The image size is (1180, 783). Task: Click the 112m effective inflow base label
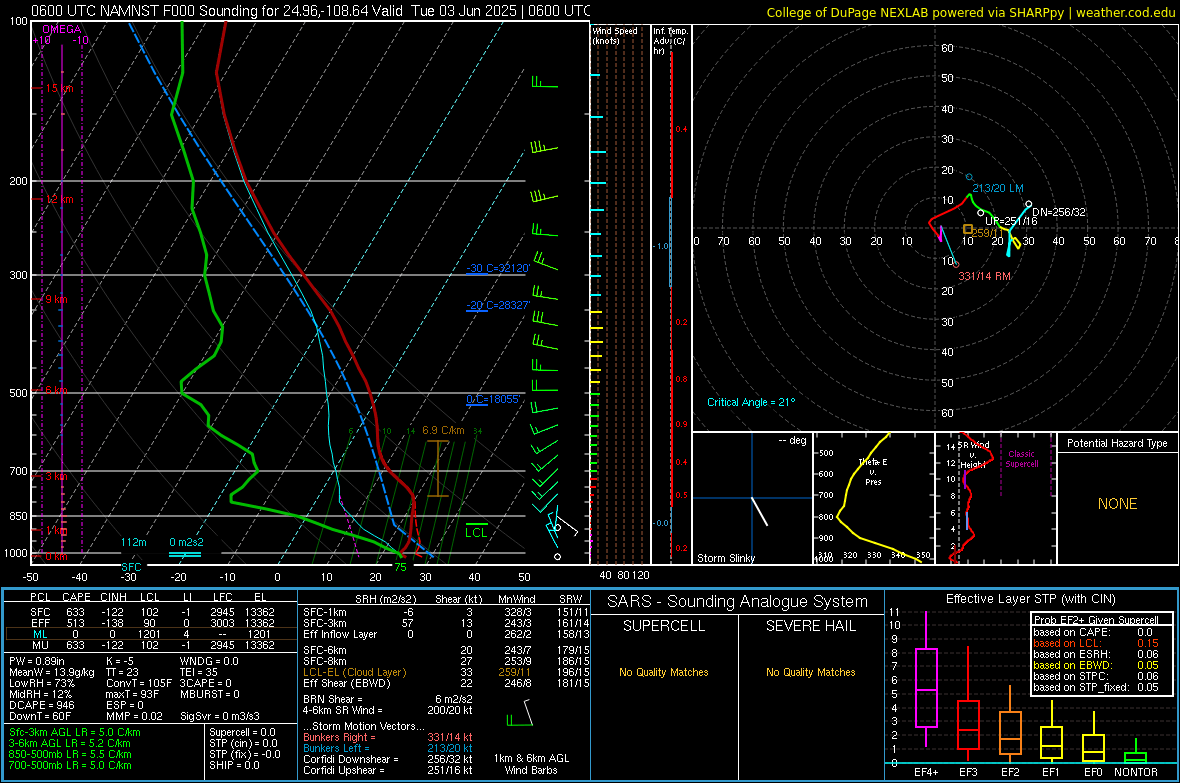(x=133, y=542)
